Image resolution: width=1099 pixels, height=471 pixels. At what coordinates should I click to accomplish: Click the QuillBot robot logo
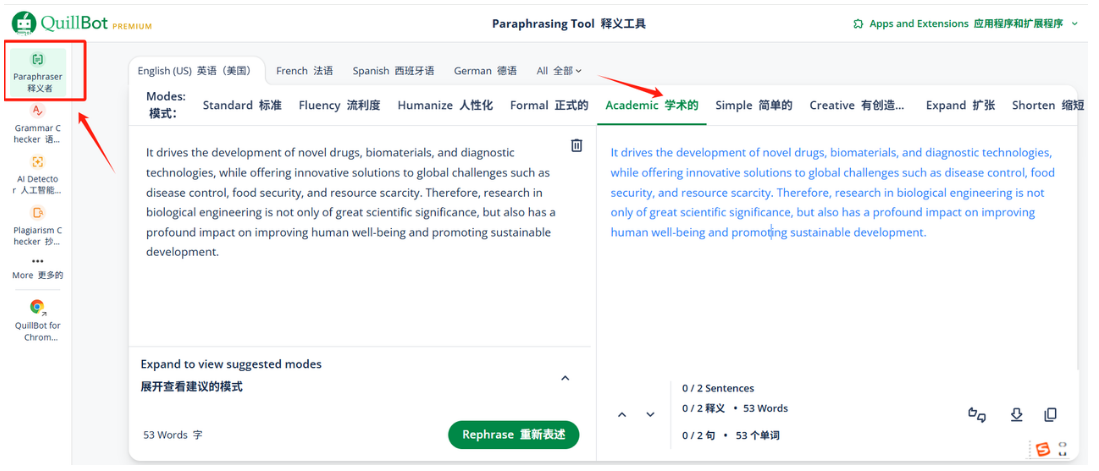pos(25,24)
